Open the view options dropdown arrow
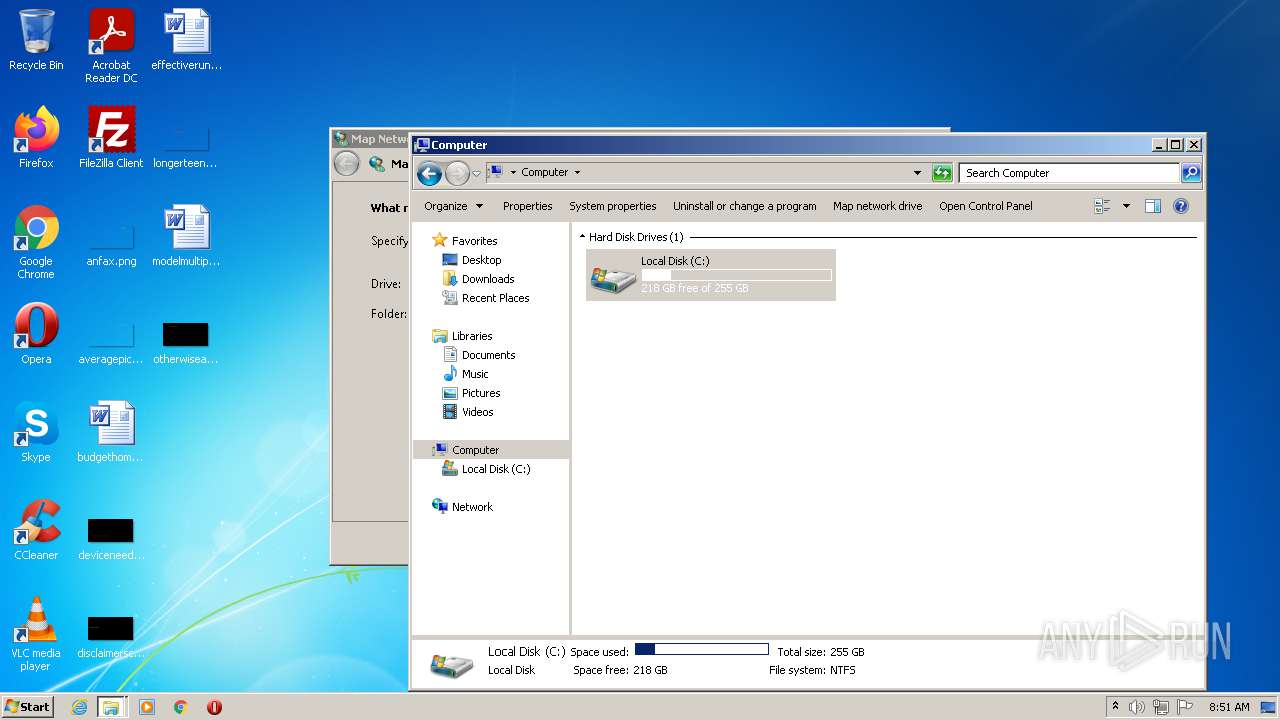Viewport: 1280px width, 720px height. click(x=1126, y=206)
